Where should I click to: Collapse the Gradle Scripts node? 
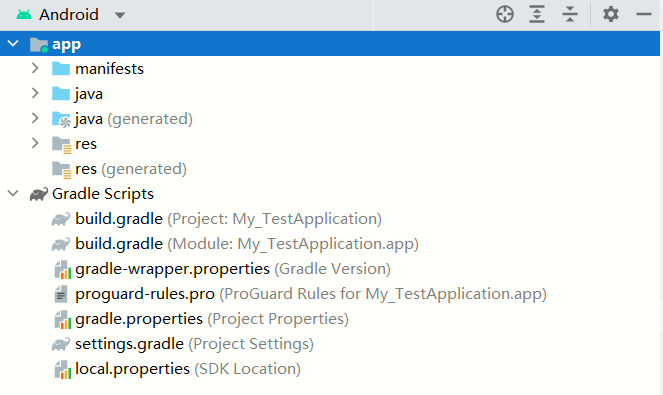13,193
